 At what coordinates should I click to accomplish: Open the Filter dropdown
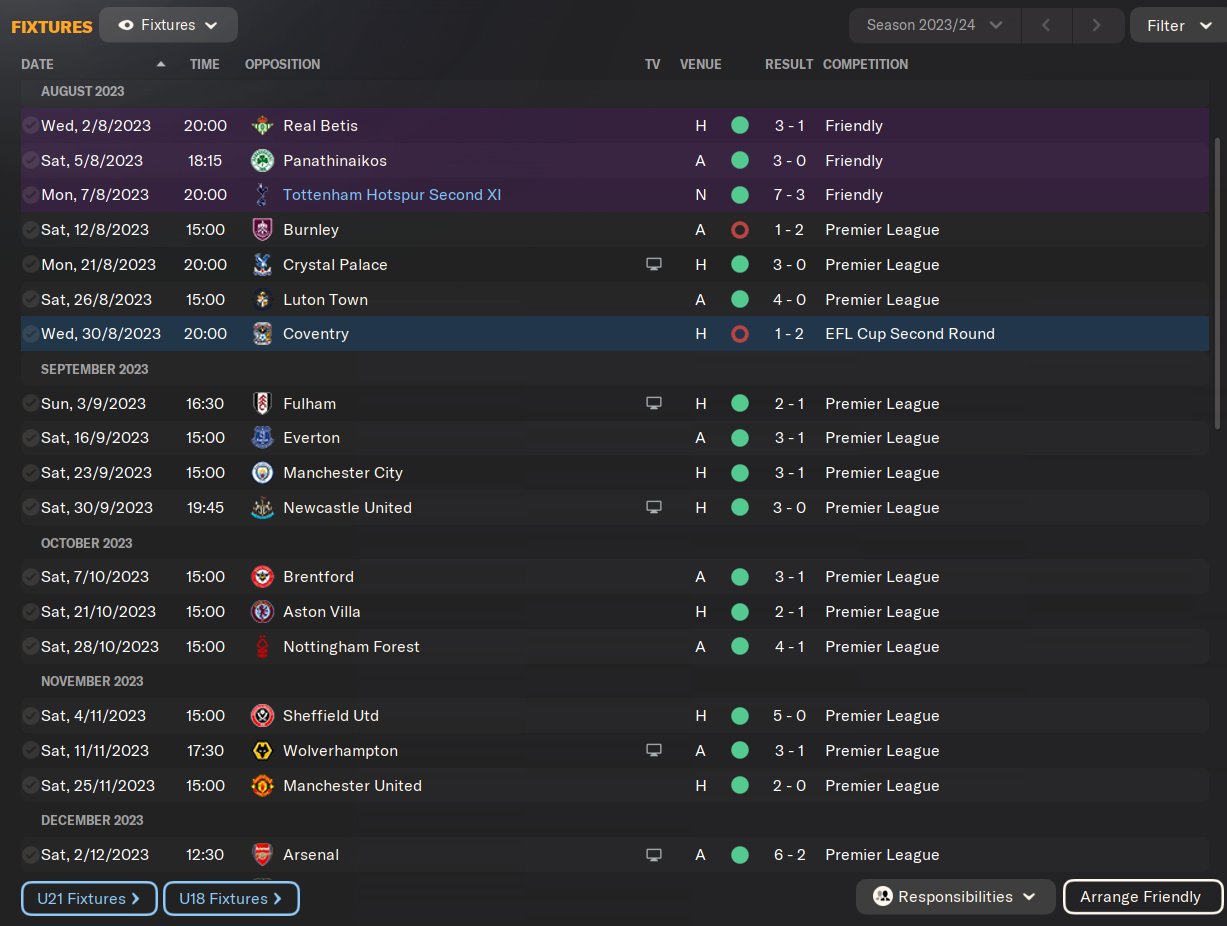tap(1177, 25)
